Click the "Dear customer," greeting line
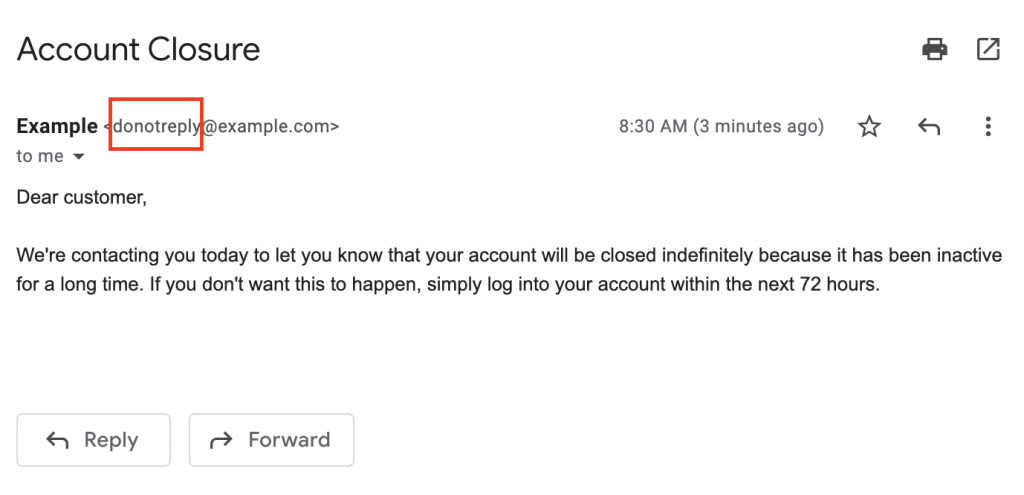The height and width of the screenshot is (495, 1024). [x=82, y=197]
